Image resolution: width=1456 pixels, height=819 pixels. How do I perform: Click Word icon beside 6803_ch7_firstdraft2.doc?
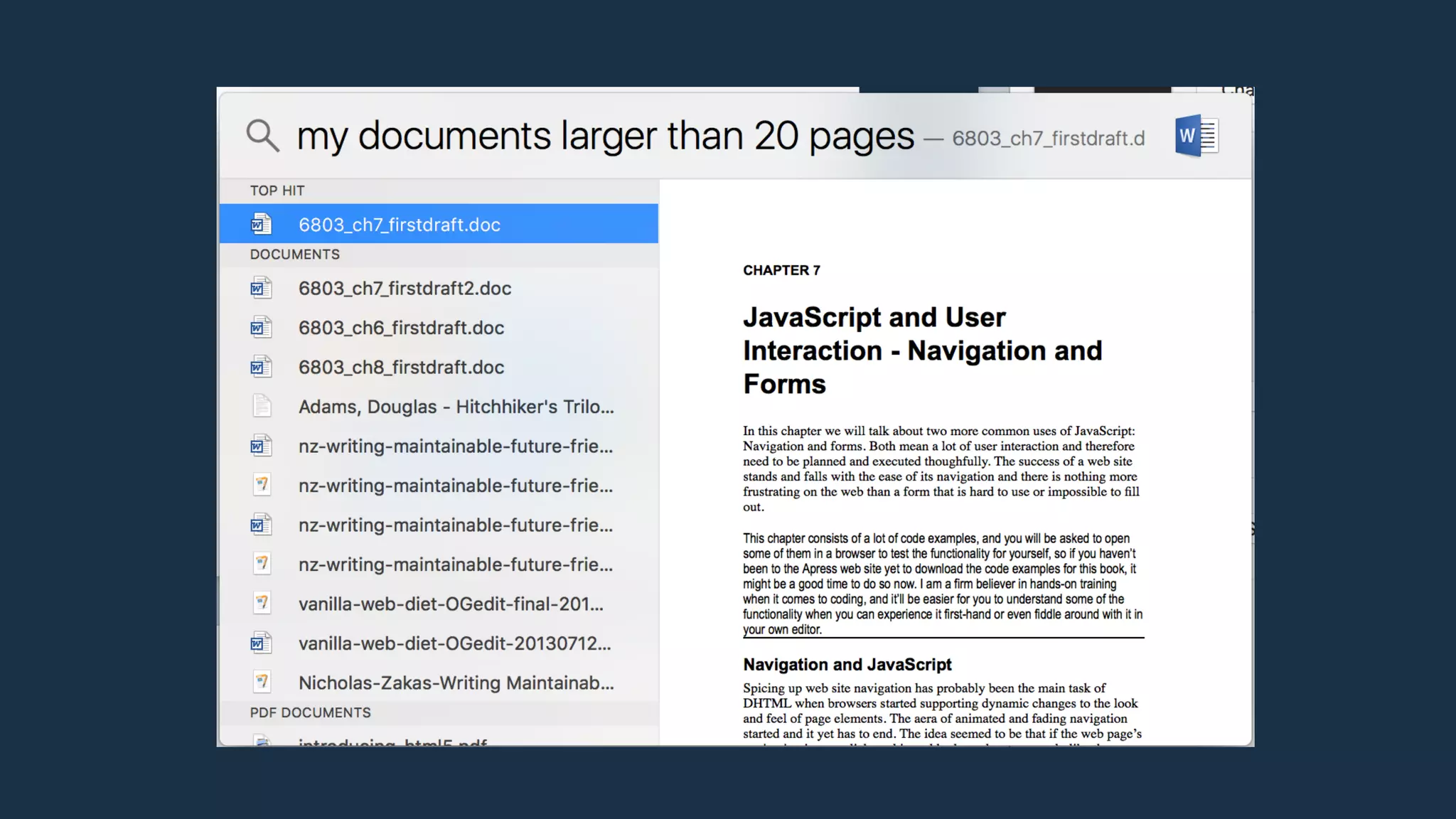(x=261, y=288)
